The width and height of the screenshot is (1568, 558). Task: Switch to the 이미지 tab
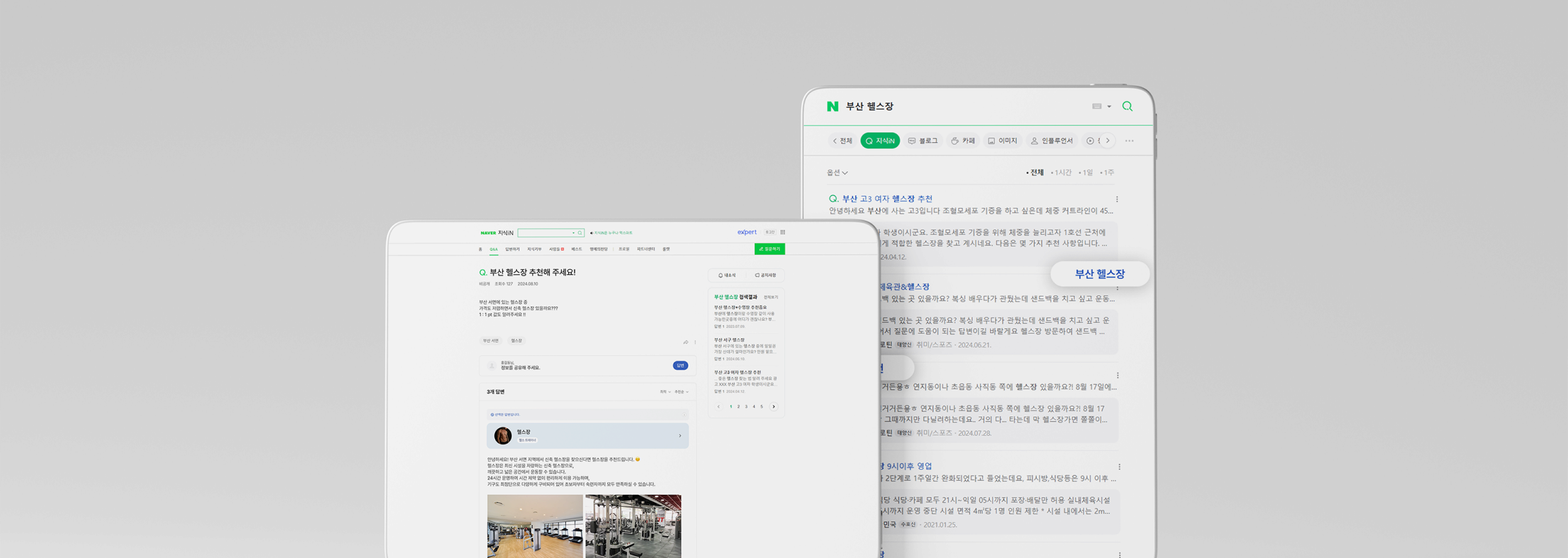click(1003, 141)
